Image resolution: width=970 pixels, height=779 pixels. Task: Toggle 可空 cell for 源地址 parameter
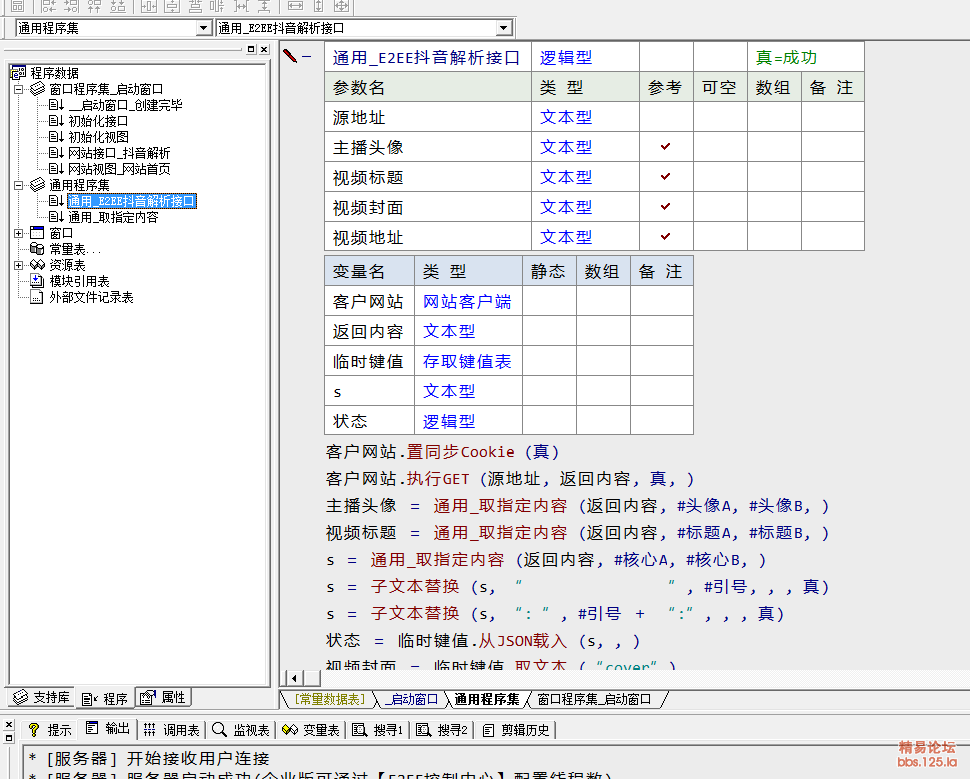point(720,117)
